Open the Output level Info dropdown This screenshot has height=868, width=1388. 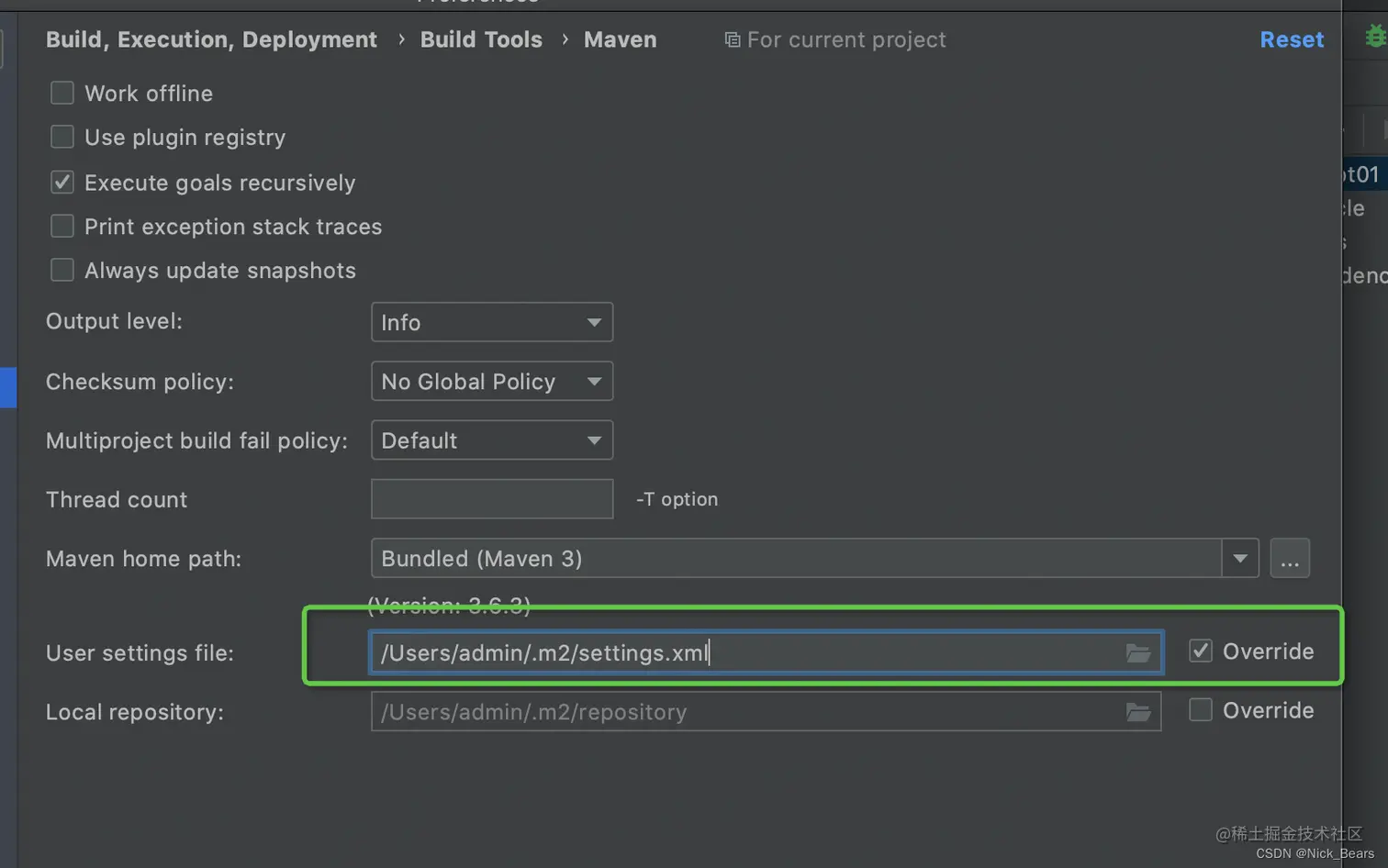[x=492, y=322]
